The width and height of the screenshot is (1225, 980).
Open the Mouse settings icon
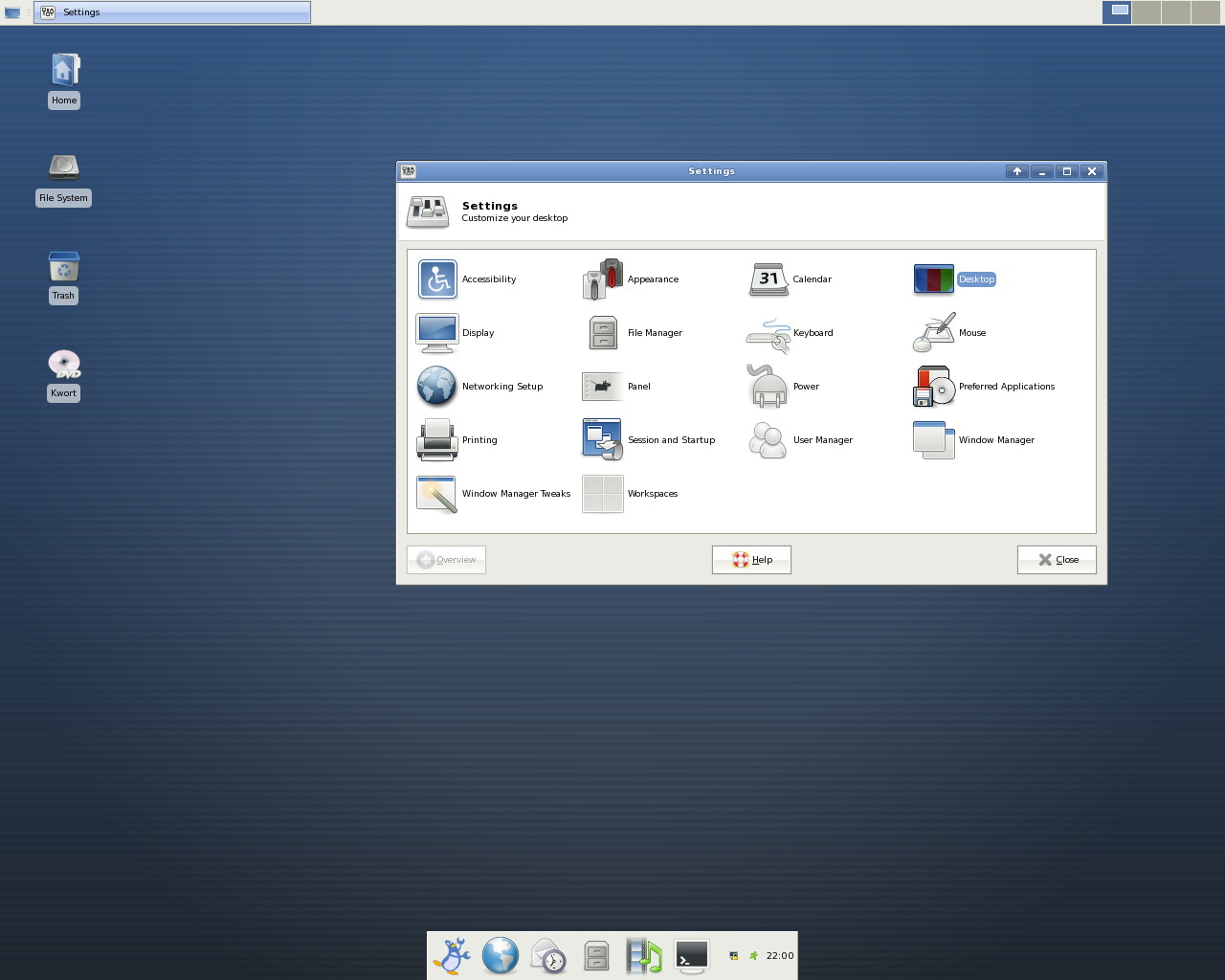[934, 333]
